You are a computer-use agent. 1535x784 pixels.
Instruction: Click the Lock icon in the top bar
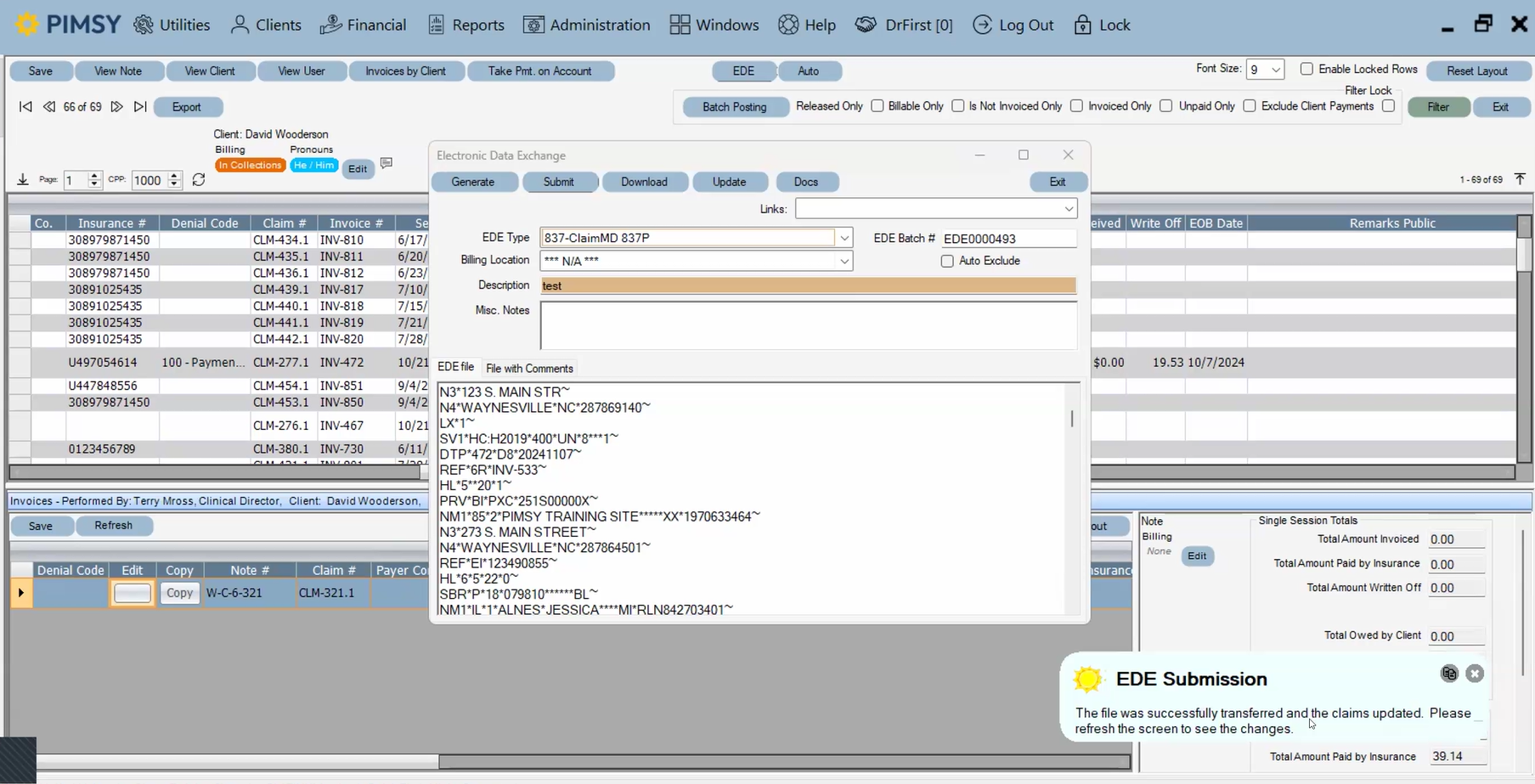[1082, 25]
